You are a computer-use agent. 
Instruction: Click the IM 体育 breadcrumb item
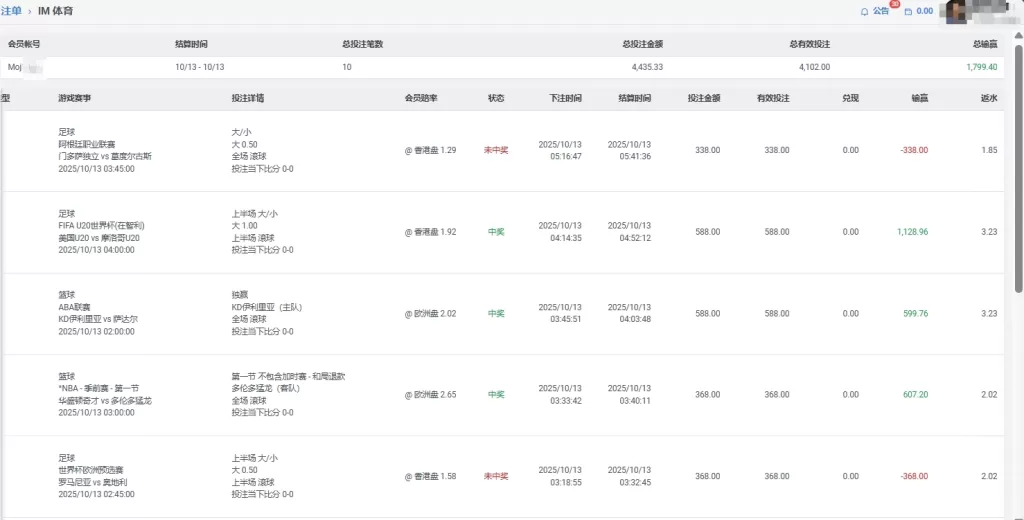point(55,11)
